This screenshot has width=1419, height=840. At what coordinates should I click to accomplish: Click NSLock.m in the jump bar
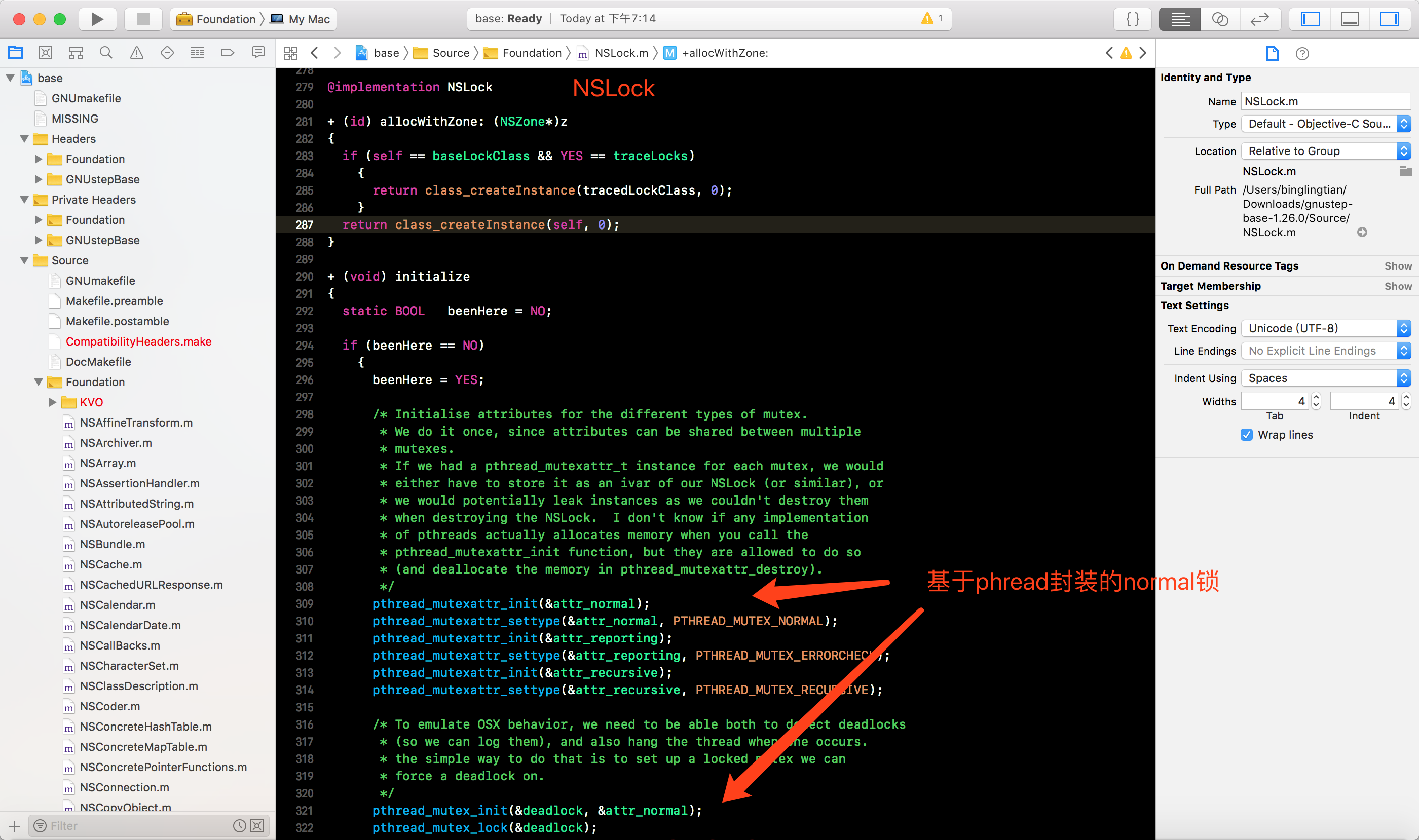613,53
